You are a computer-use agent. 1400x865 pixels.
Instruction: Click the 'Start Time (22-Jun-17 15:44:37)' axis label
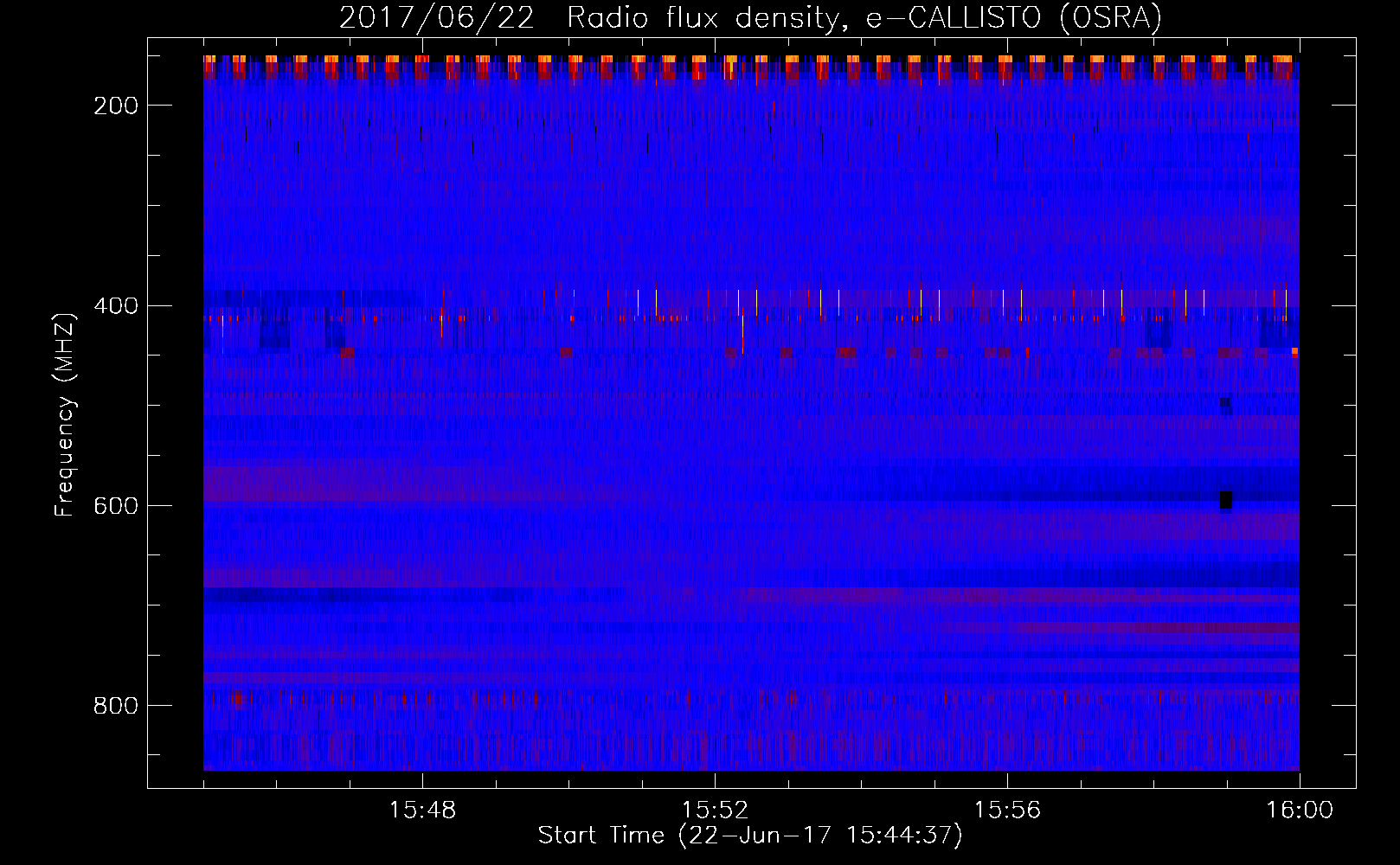click(x=750, y=836)
